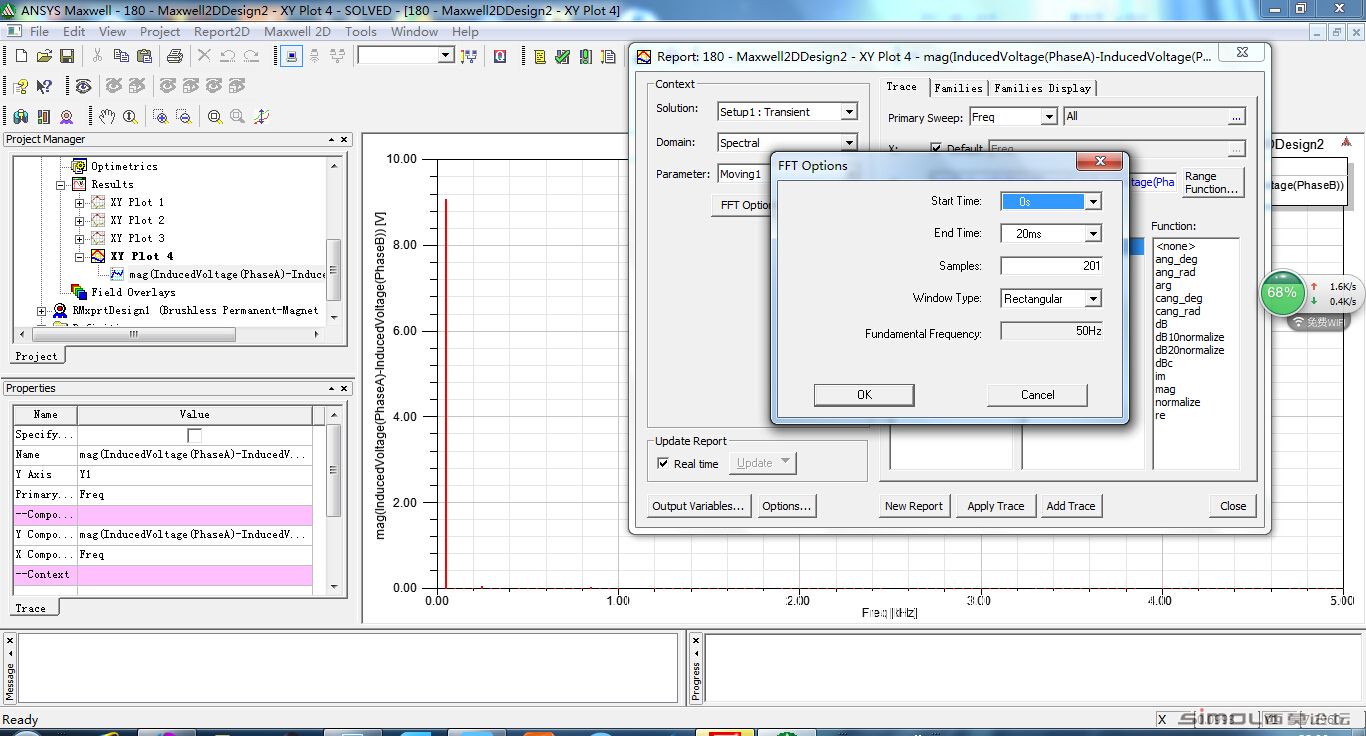The image size is (1366, 736).
Task: Click the axis rotate icon in the toolbar
Action: (261, 117)
